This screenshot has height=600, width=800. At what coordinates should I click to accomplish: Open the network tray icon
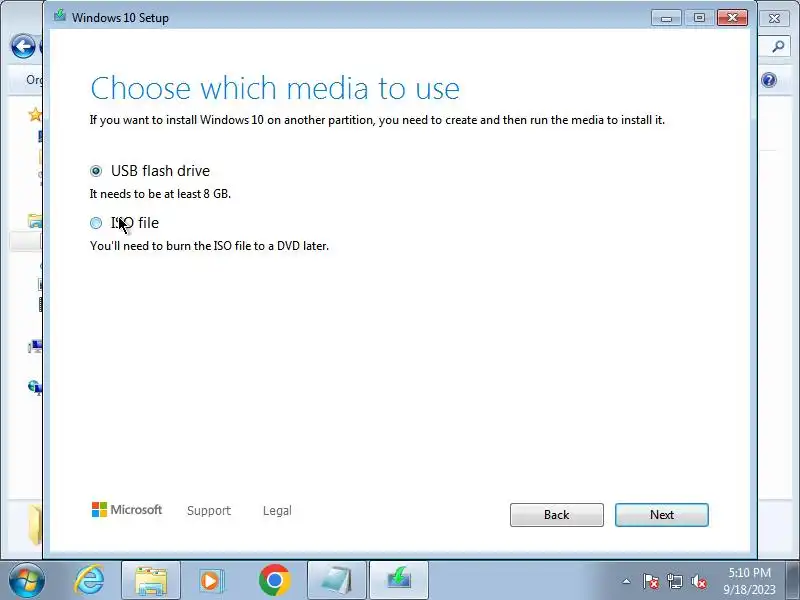(x=674, y=581)
